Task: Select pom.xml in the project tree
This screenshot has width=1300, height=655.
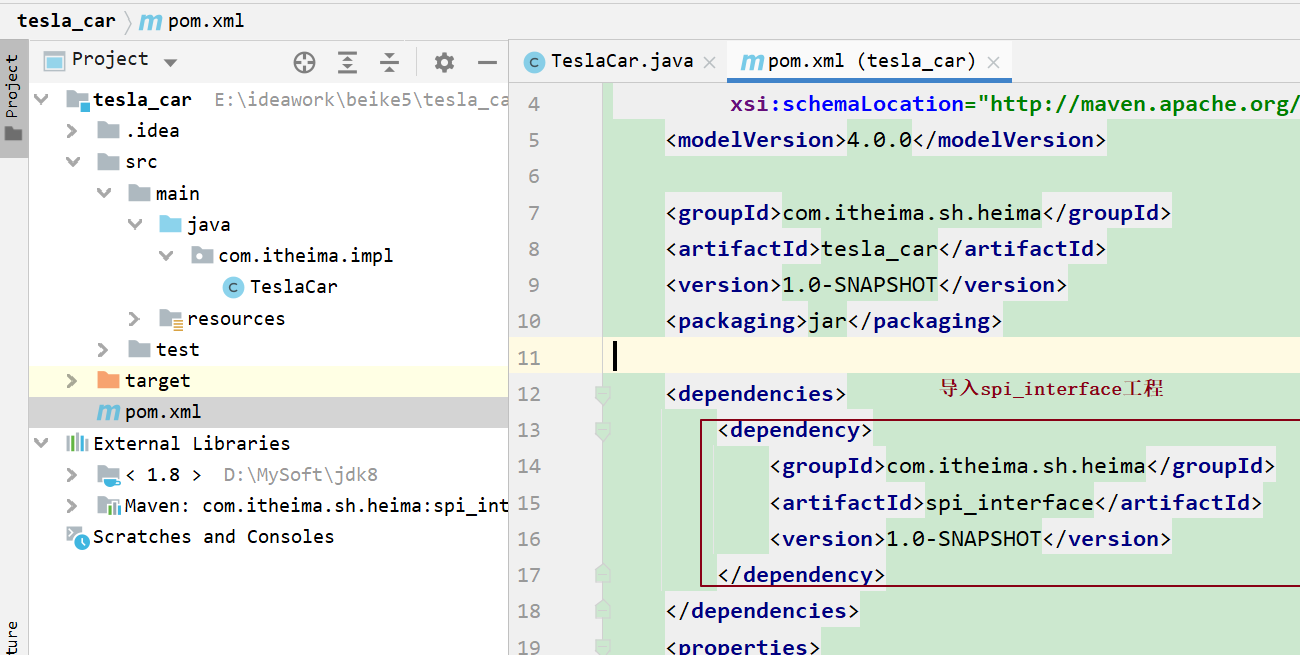Action: pyautogui.click(x=162, y=412)
